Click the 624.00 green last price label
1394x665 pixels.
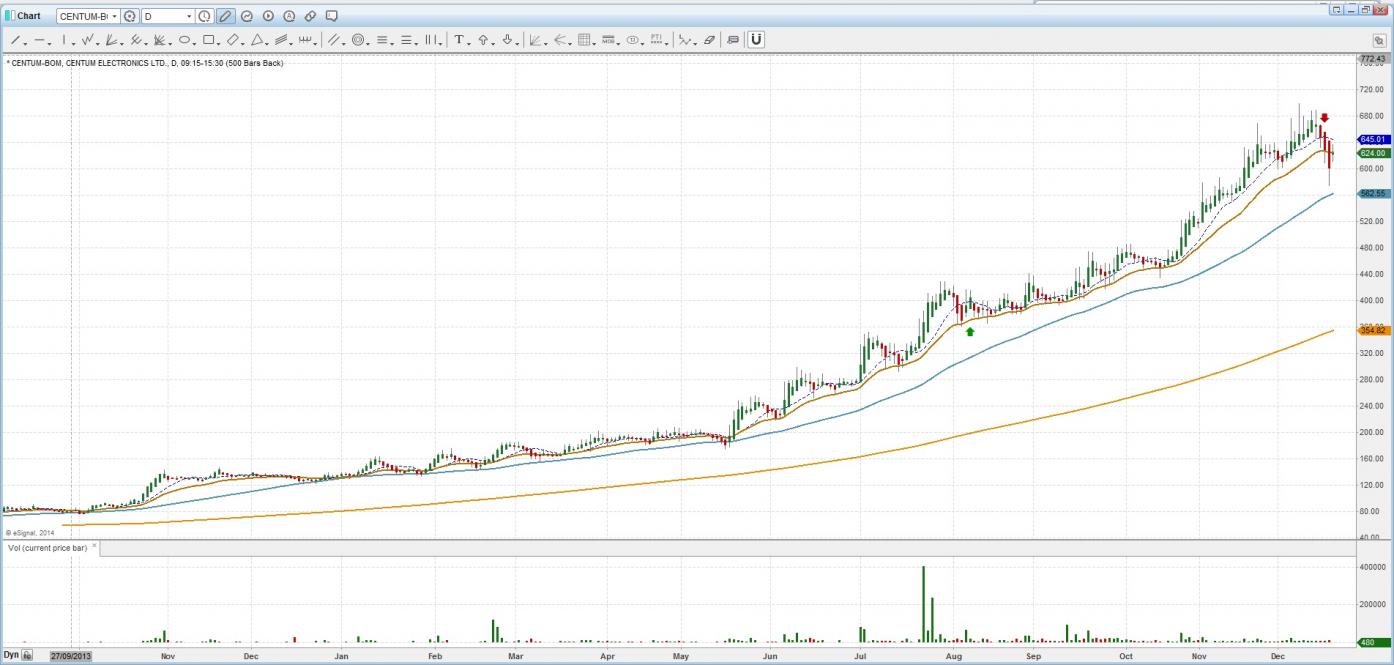tap(1373, 153)
